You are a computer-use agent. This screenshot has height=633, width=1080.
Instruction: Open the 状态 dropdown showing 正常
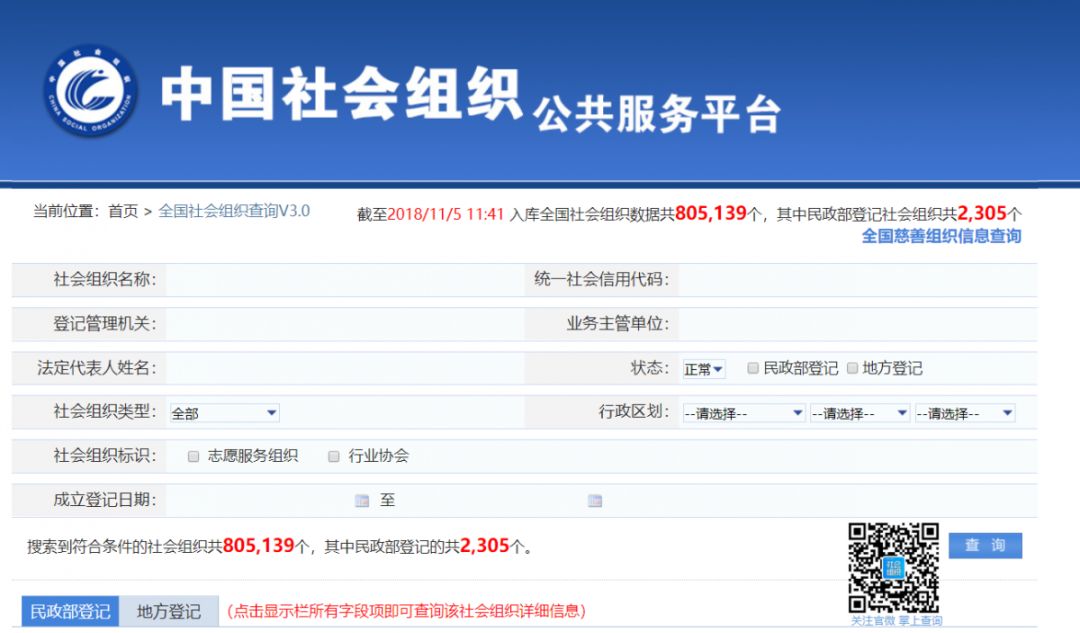pyautogui.click(x=704, y=369)
